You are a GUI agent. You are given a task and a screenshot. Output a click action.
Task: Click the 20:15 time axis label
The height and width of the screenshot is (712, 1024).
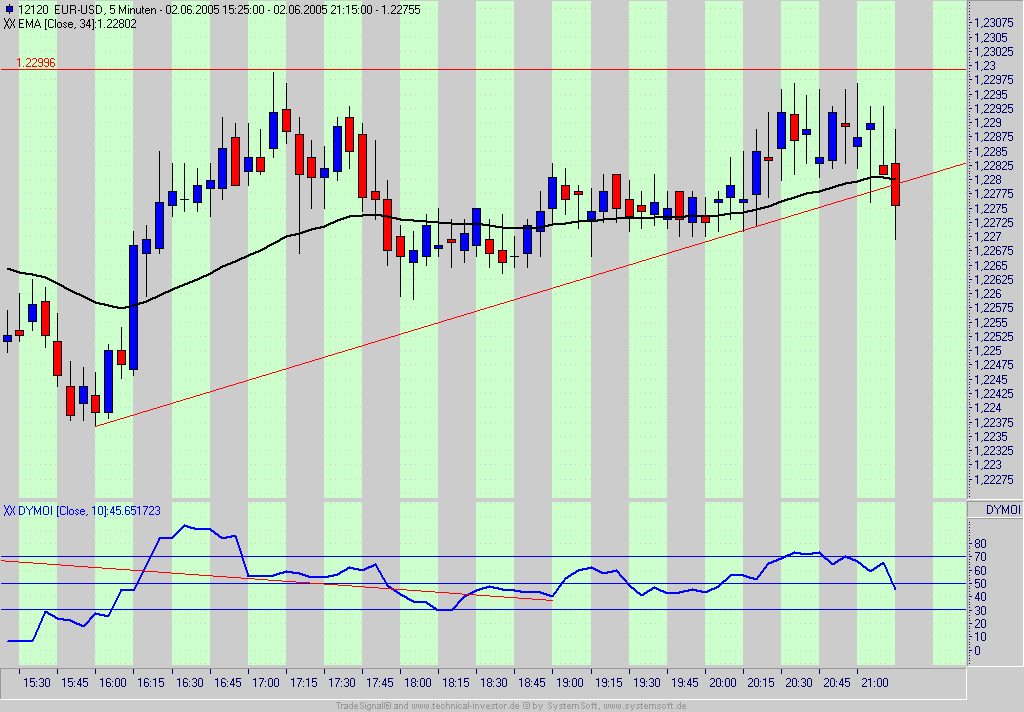pyautogui.click(x=760, y=683)
